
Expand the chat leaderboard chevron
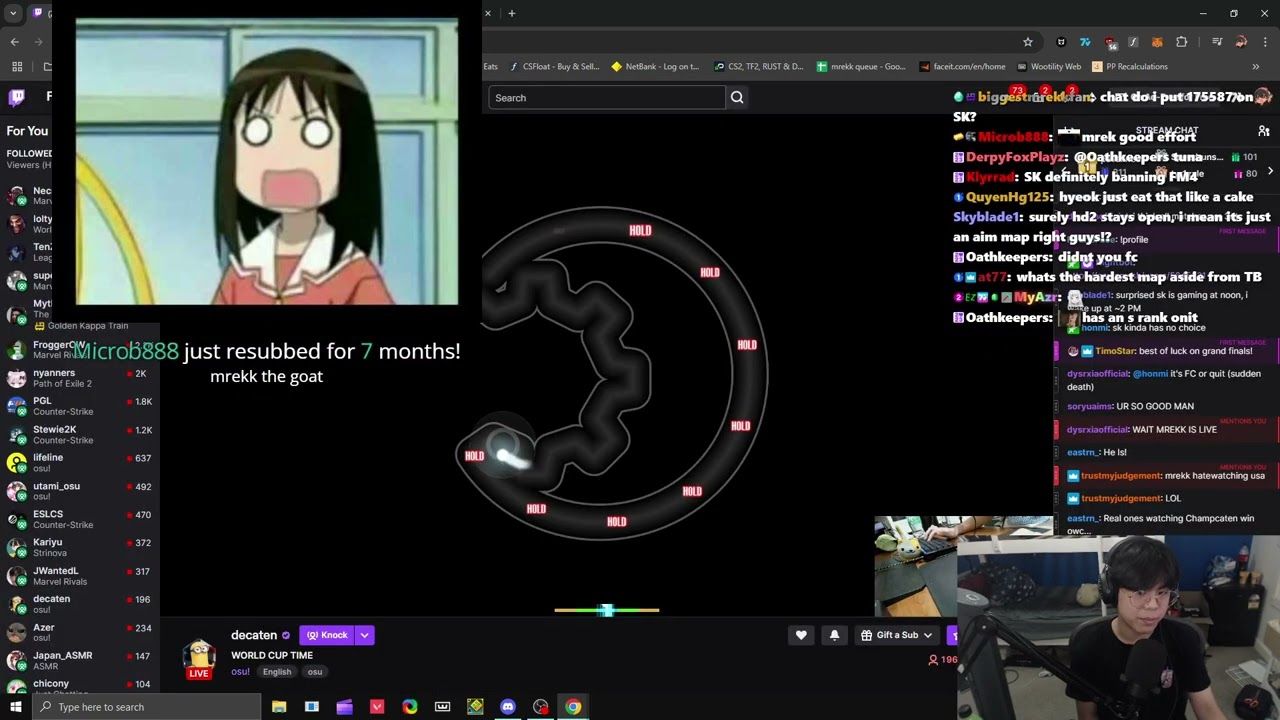click(1270, 171)
